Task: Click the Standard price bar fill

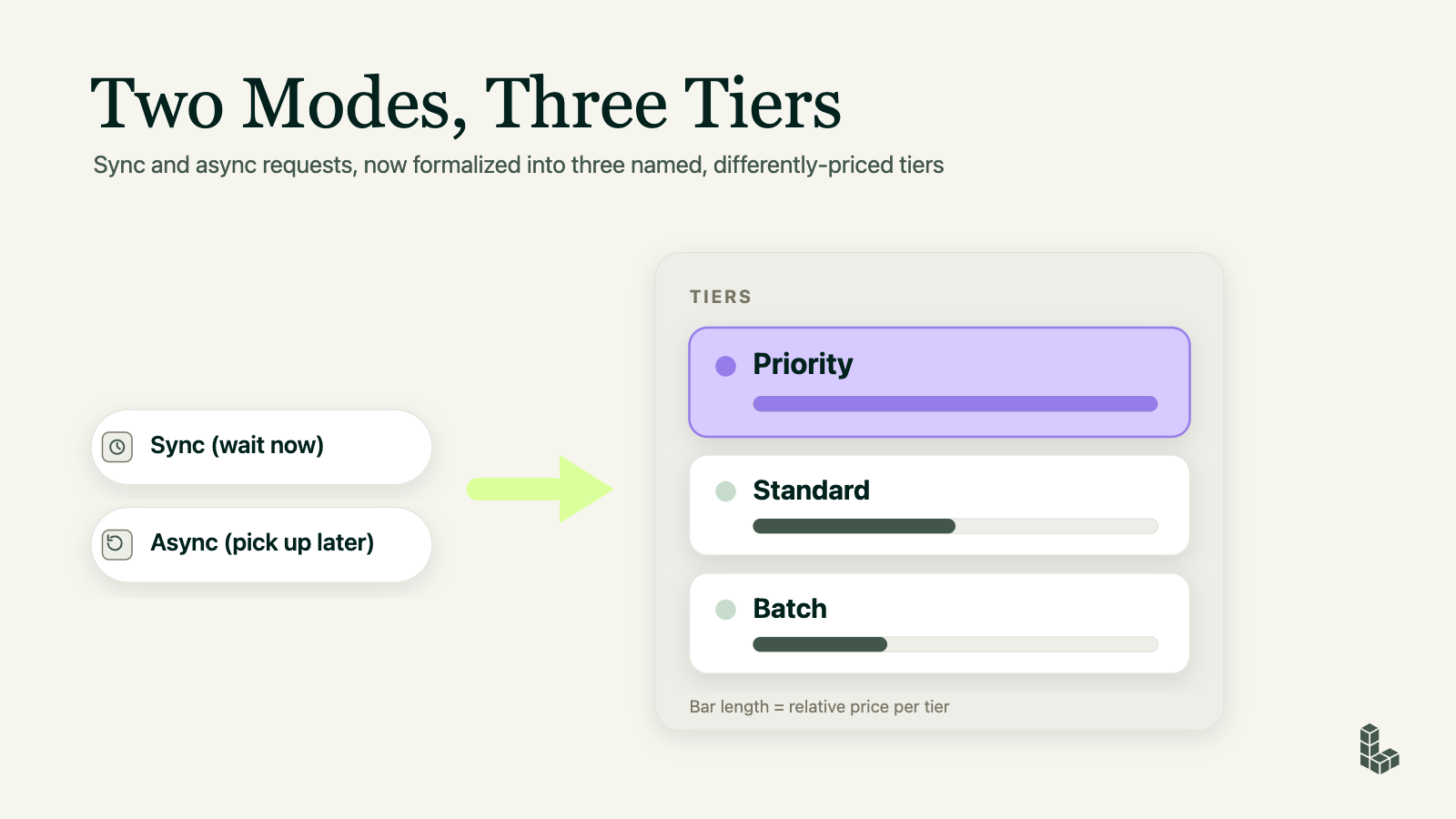Action: [x=854, y=526]
